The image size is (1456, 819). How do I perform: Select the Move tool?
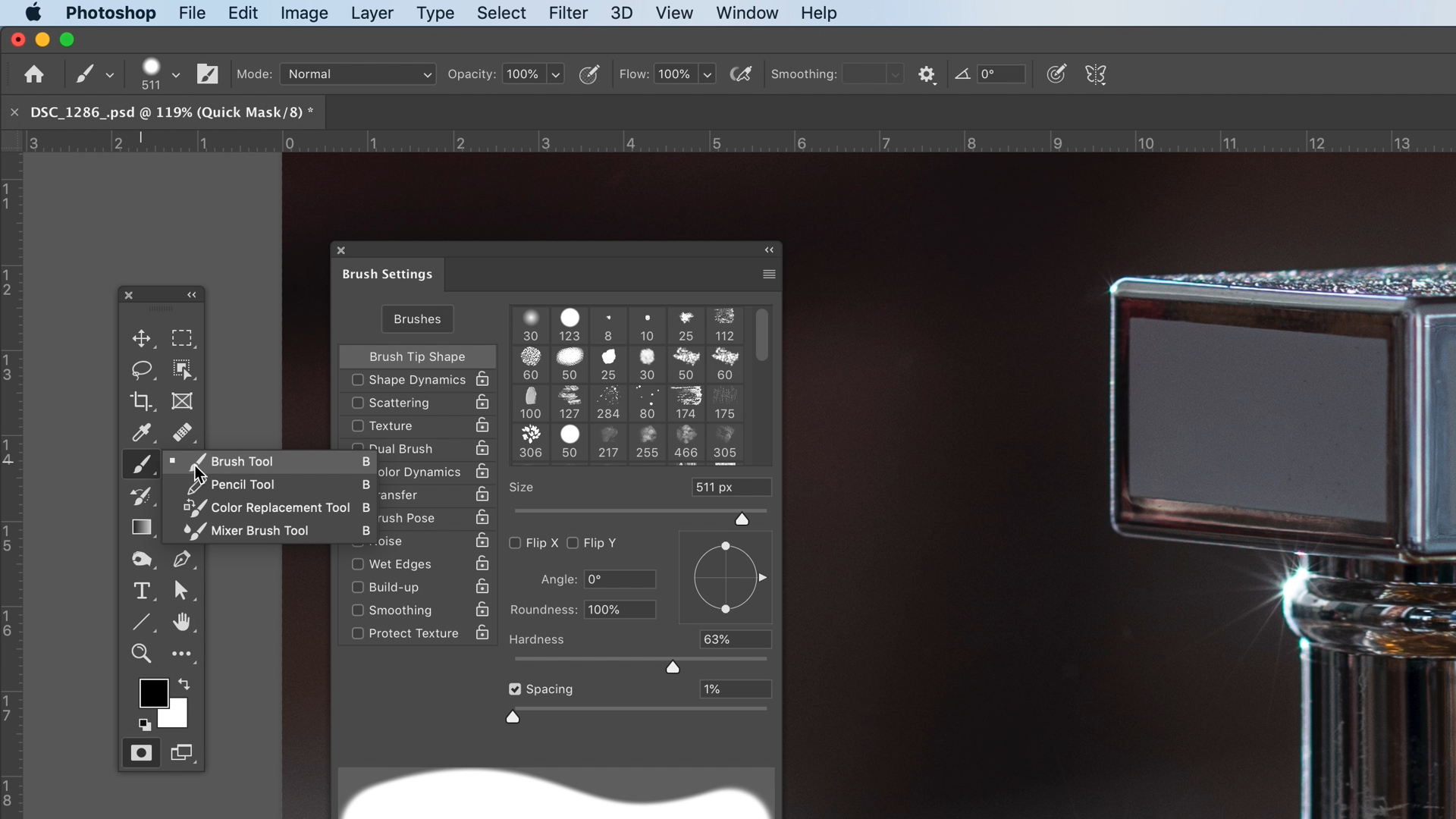click(141, 338)
